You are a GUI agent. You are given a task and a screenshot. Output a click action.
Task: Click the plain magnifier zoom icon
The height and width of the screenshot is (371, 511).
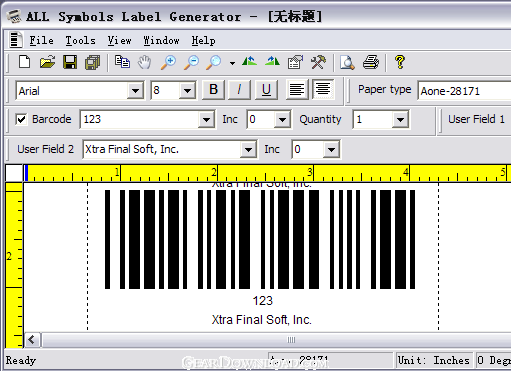214,62
